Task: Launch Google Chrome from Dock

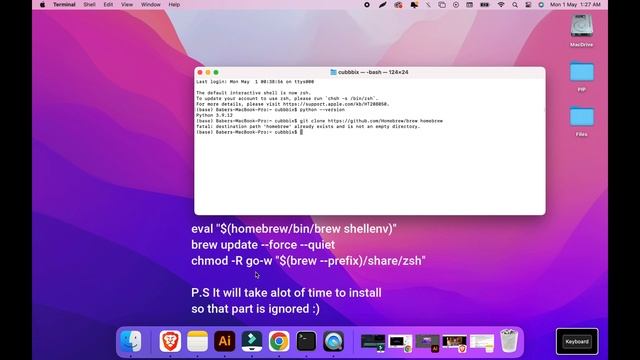Action: click(x=279, y=341)
